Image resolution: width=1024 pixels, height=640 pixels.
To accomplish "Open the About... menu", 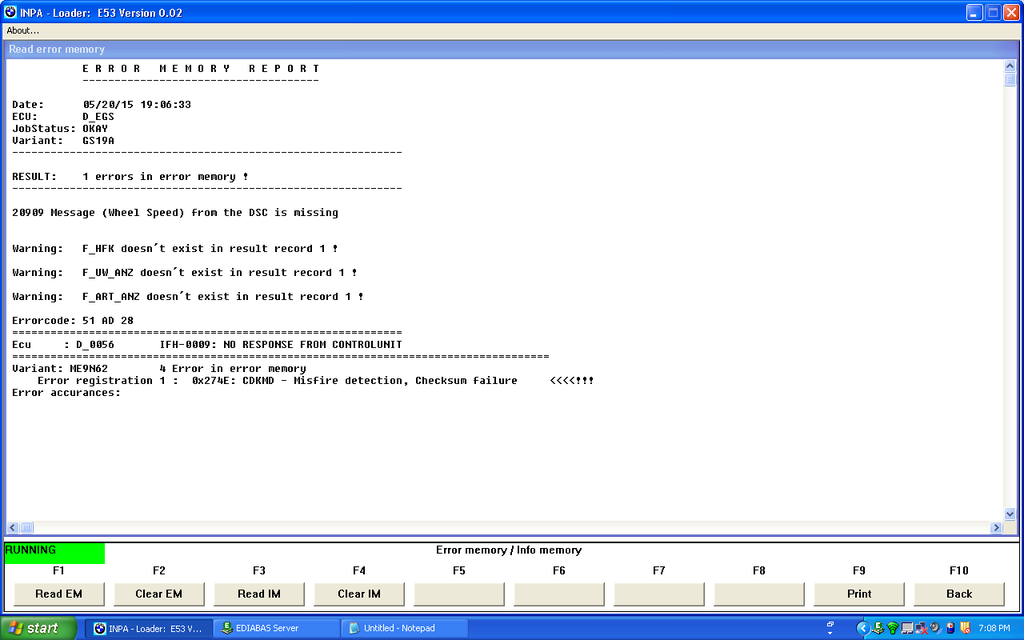I will tap(22, 30).
